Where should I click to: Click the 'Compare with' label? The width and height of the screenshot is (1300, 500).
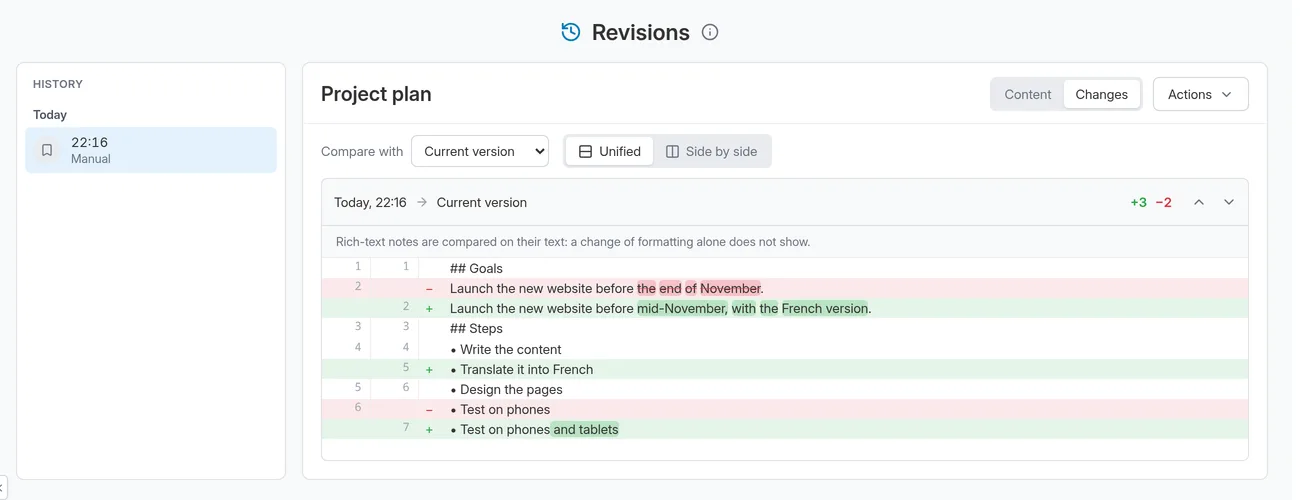click(362, 151)
